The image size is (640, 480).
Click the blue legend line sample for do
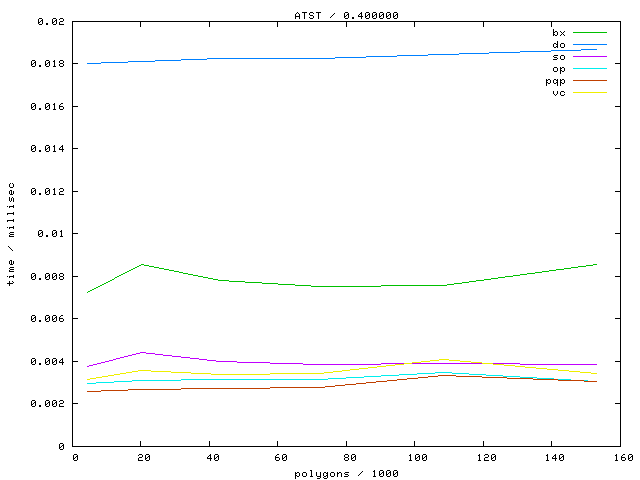pos(590,45)
